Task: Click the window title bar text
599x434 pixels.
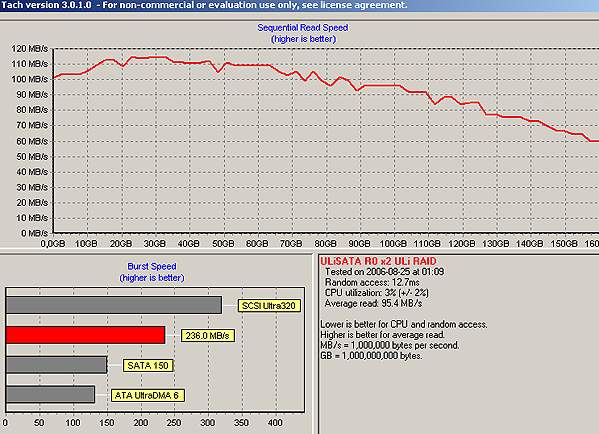Action: coord(204,5)
